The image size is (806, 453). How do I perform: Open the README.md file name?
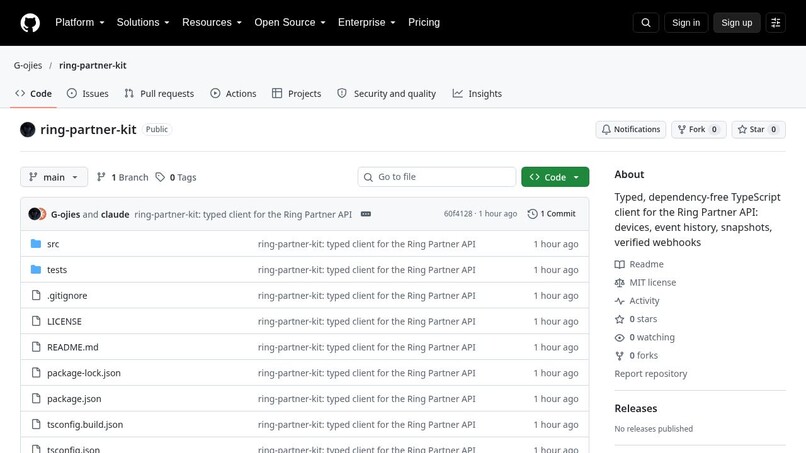pyautogui.click(x=73, y=347)
